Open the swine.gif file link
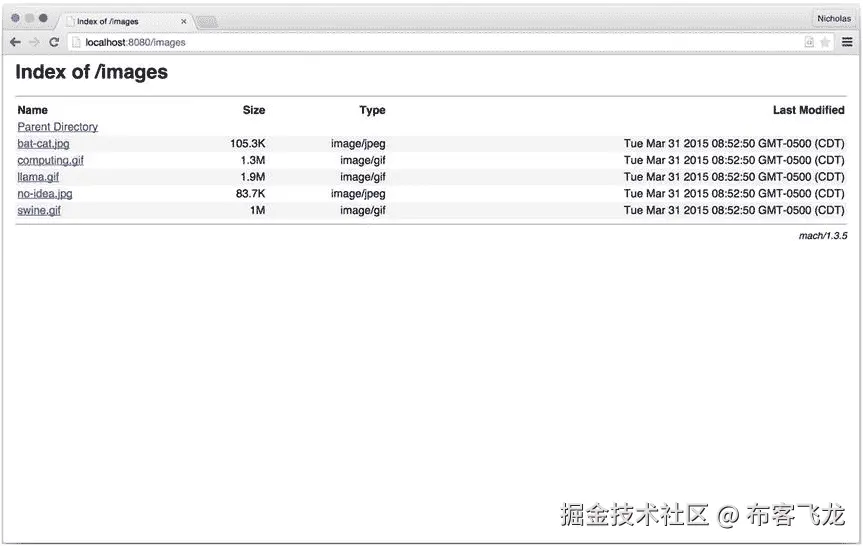863x546 pixels. pos(39,210)
